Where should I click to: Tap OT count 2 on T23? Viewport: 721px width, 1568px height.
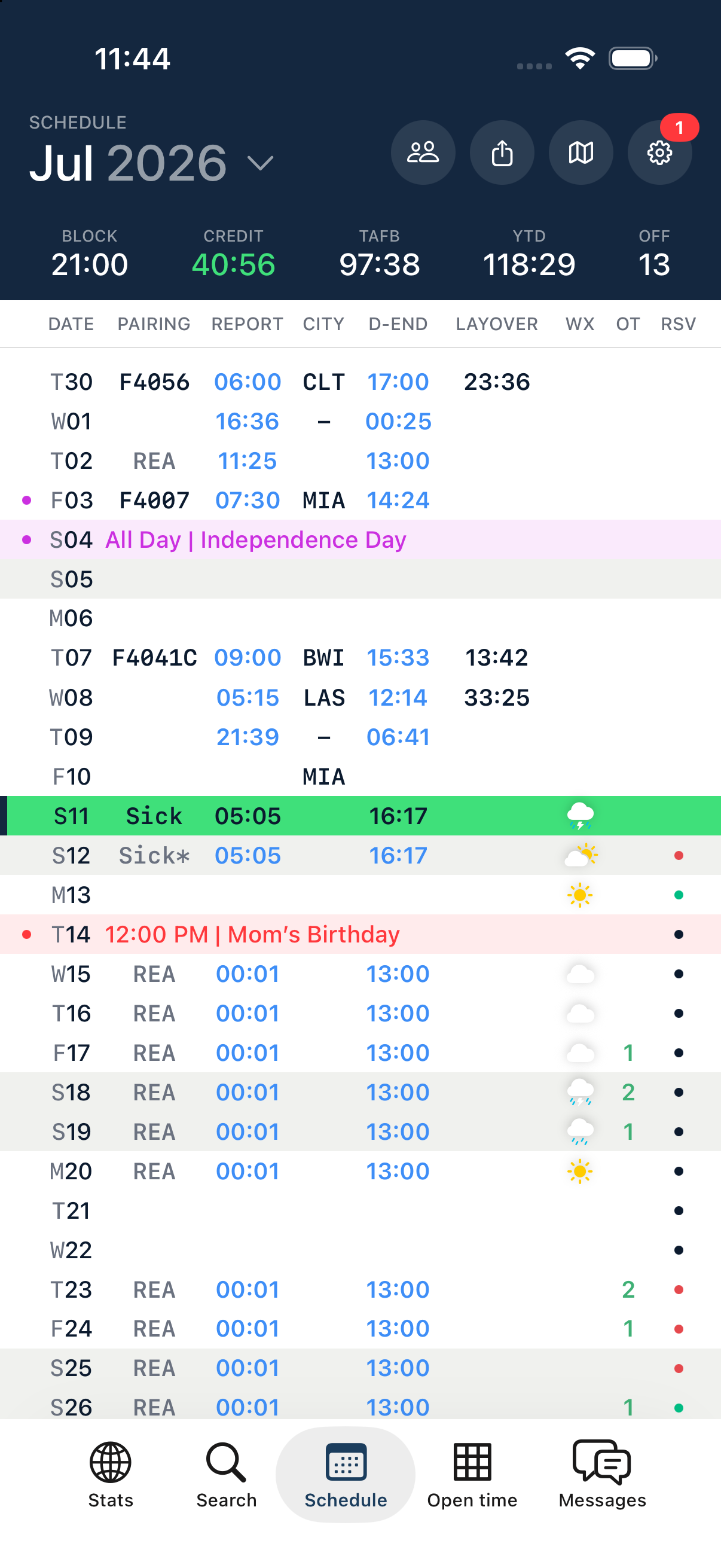pyautogui.click(x=628, y=1289)
